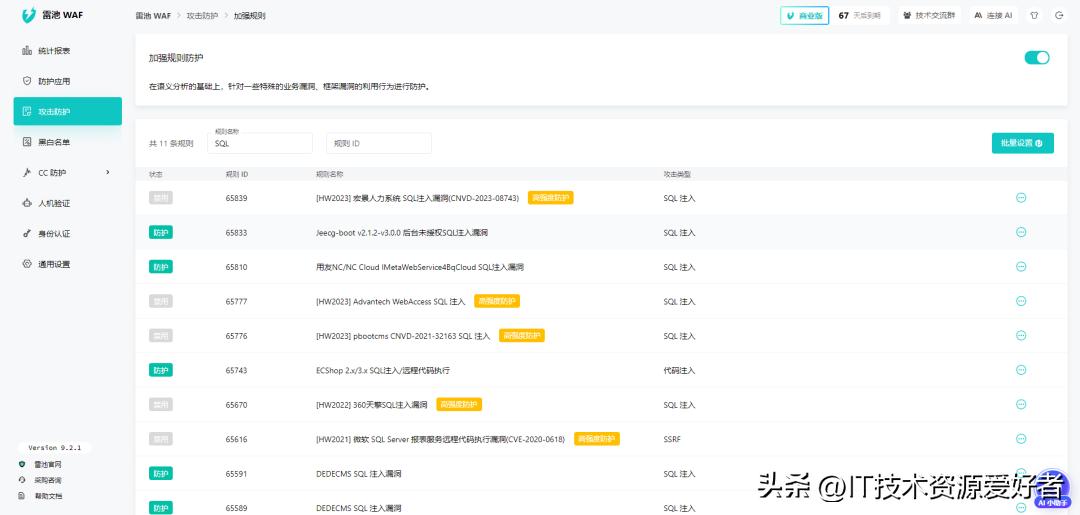Expand the CC 防护 submenu arrow
The image size is (1080, 515).
click(108, 173)
